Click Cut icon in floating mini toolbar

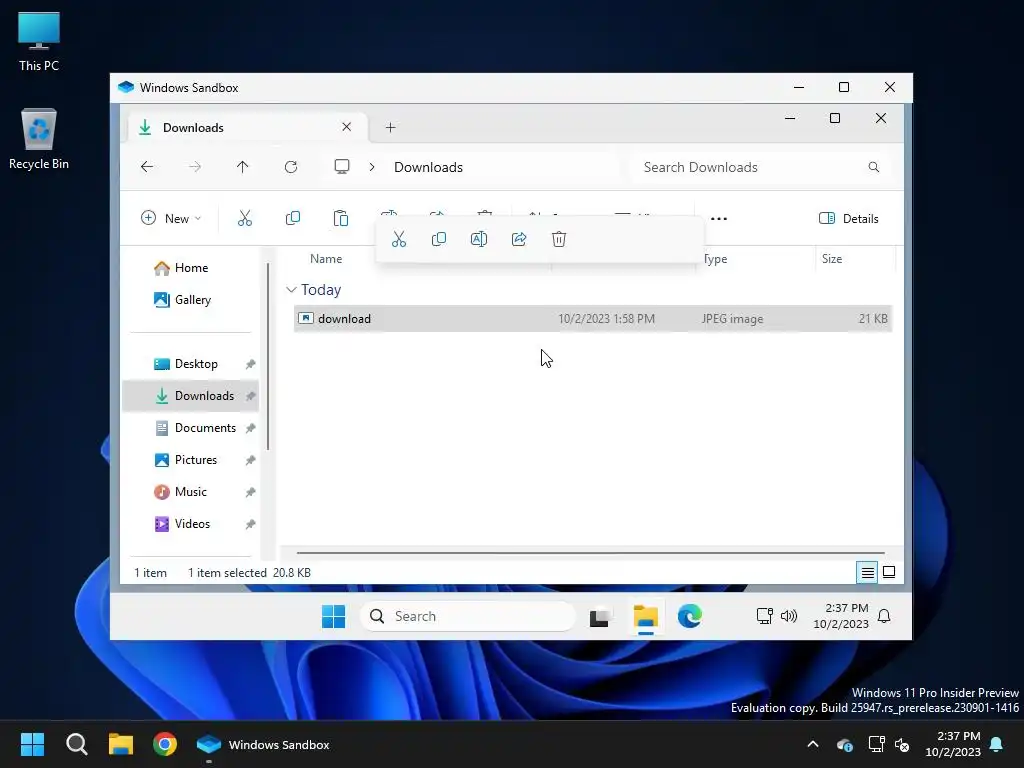398,239
